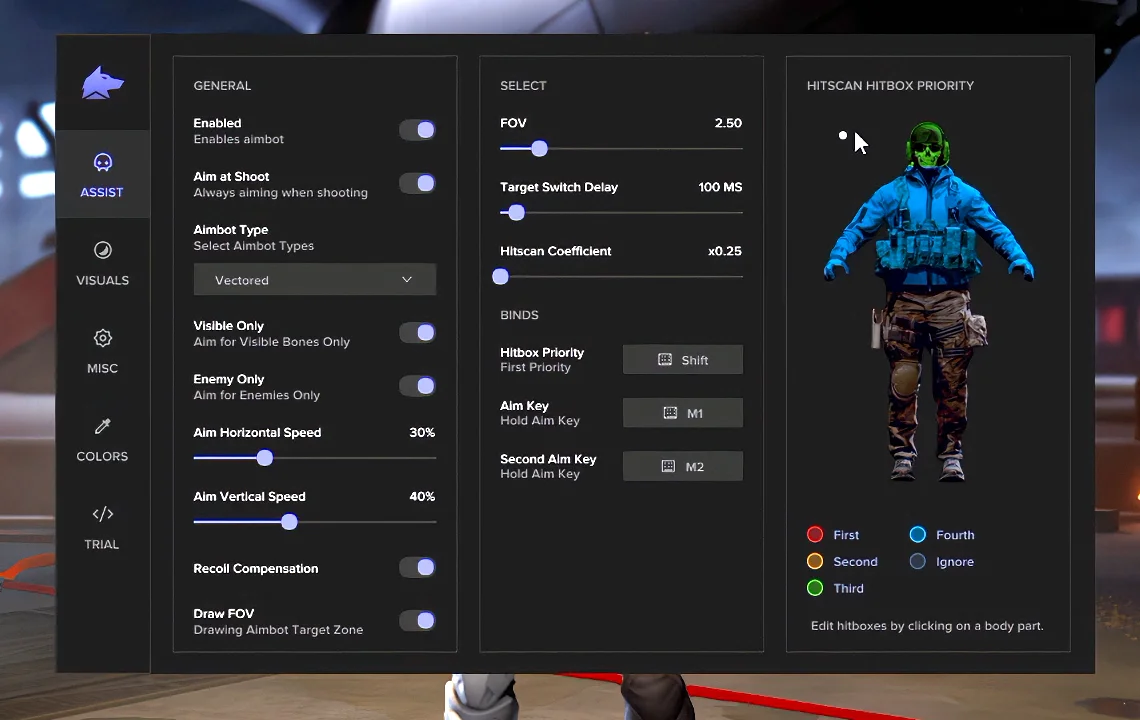Turn off Recoil Compensation
1140x720 pixels.
(x=417, y=567)
